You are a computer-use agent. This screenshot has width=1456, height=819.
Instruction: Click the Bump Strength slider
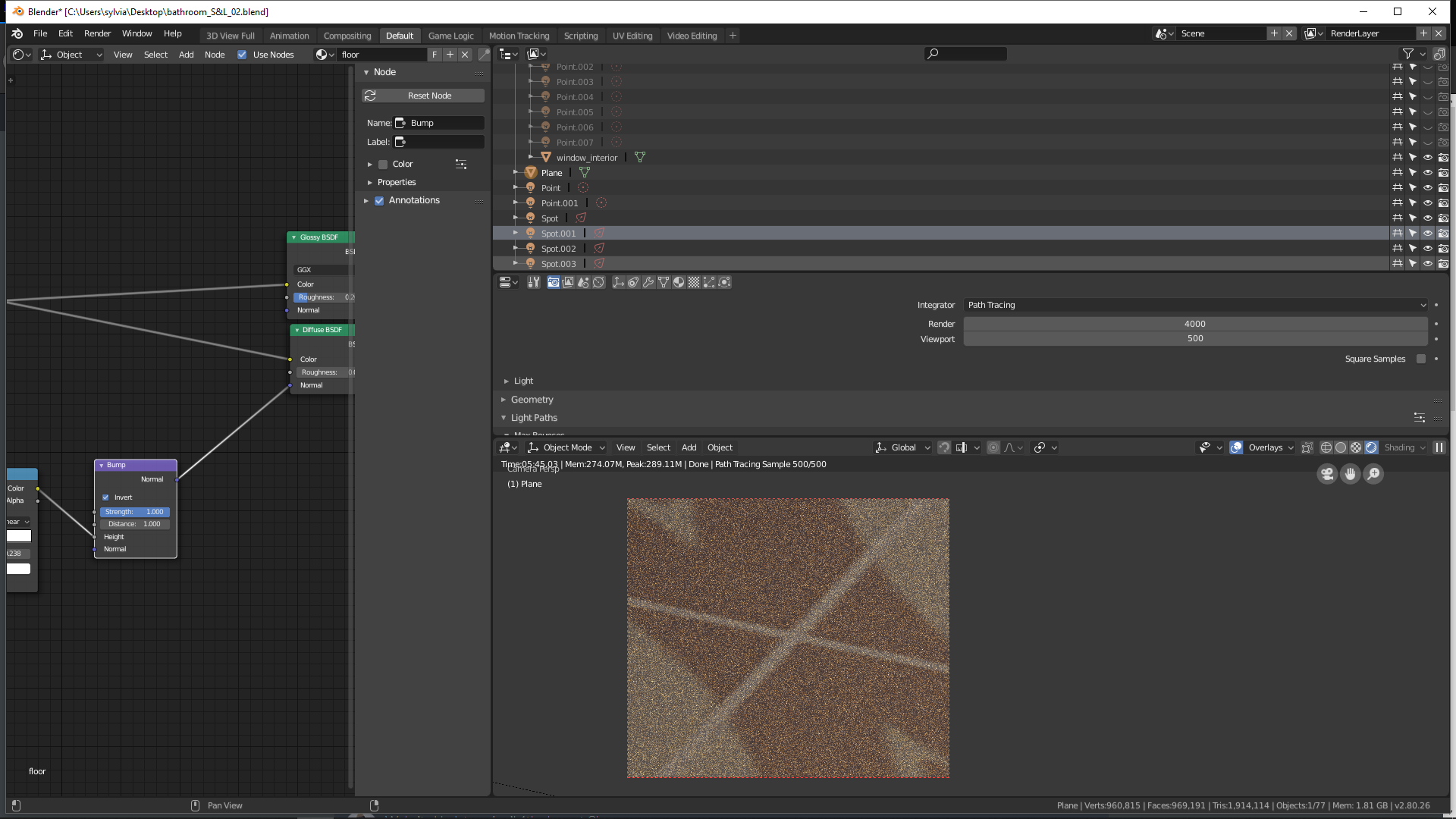pyautogui.click(x=134, y=512)
